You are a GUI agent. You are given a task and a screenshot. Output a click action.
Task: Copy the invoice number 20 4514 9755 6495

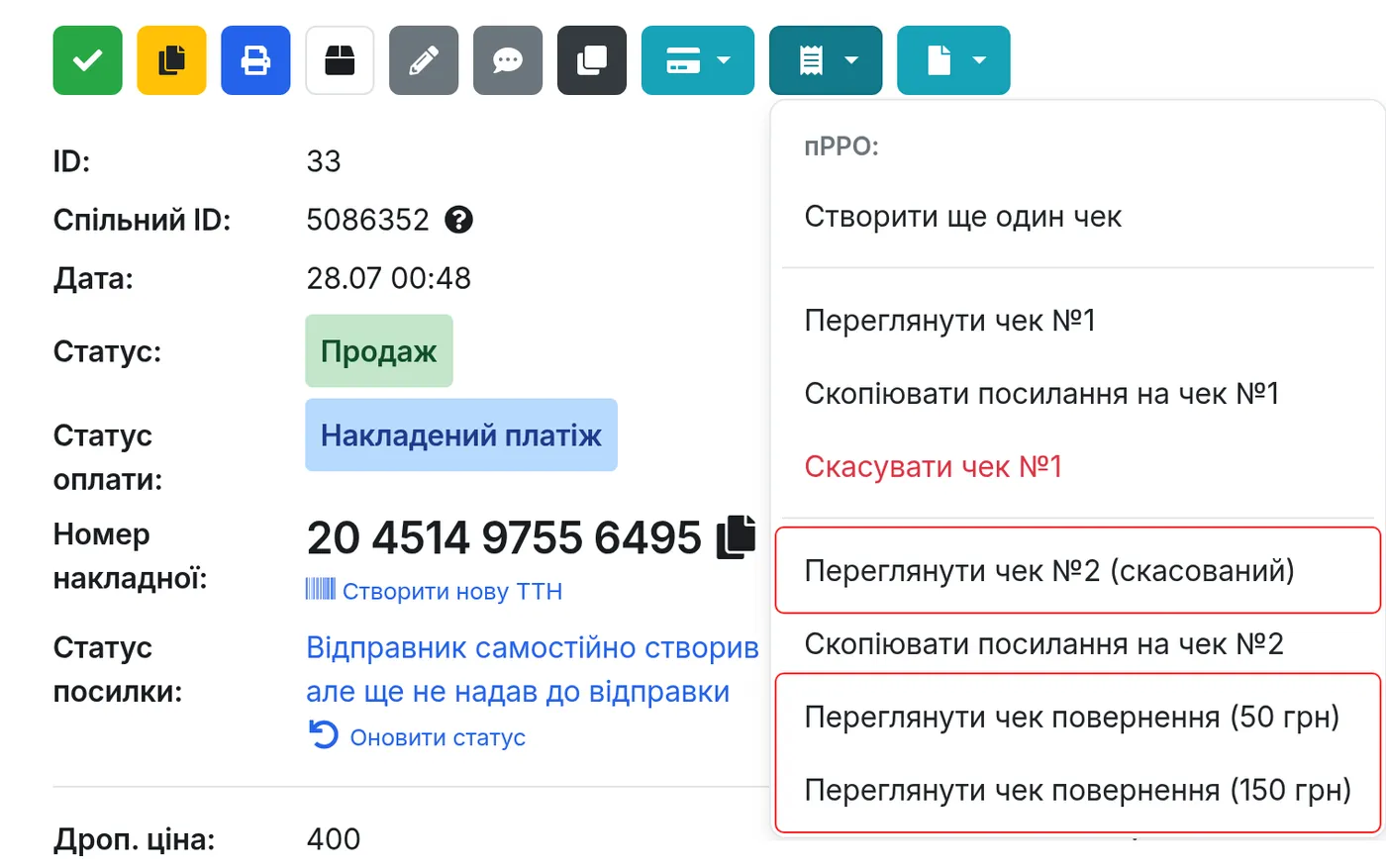pos(736,536)
